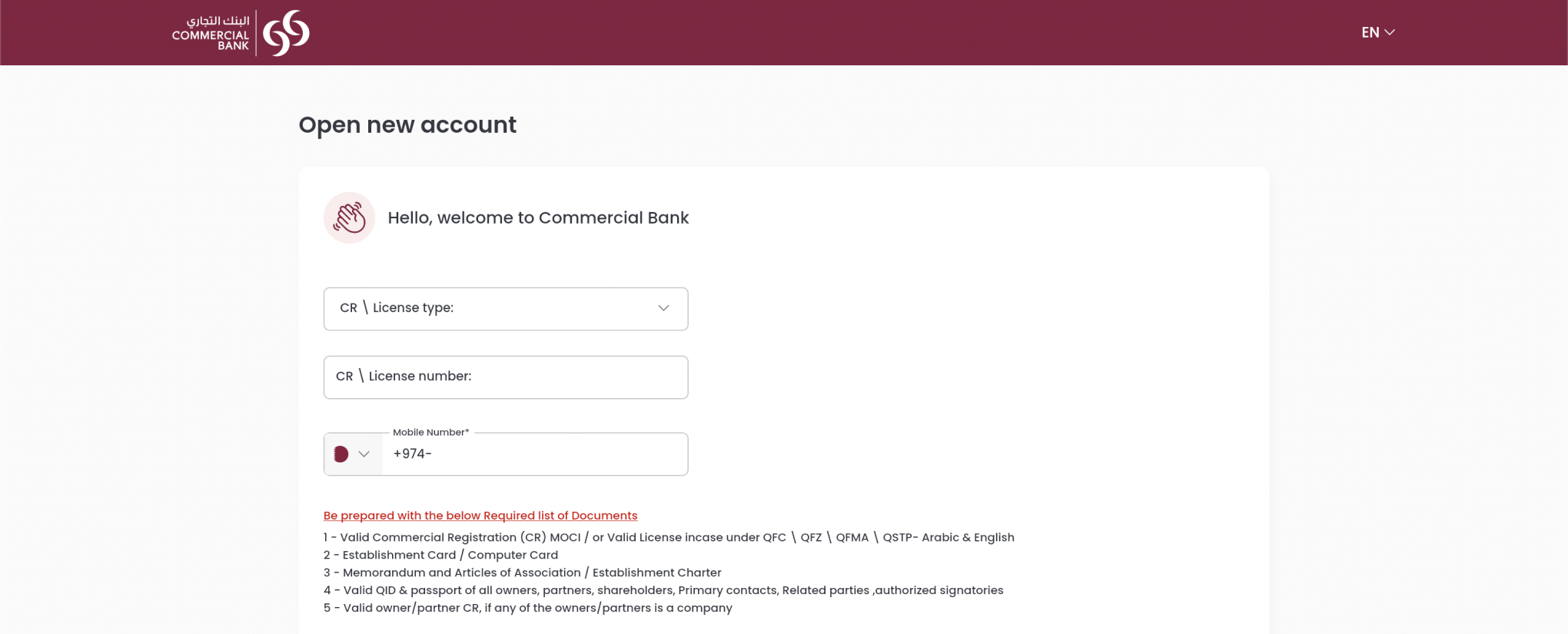
Task: Click the maroon header navigation bar
Action: pyautogui.click(x=784, y=32)
